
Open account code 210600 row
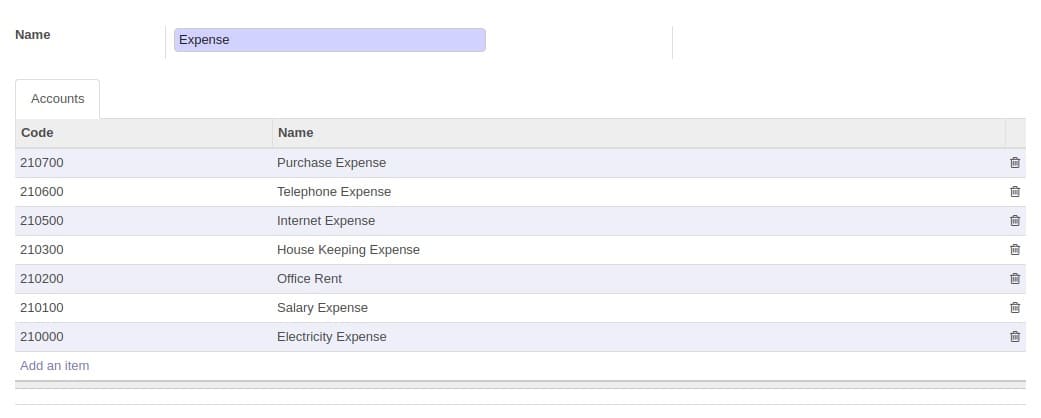tap(520, 192)
